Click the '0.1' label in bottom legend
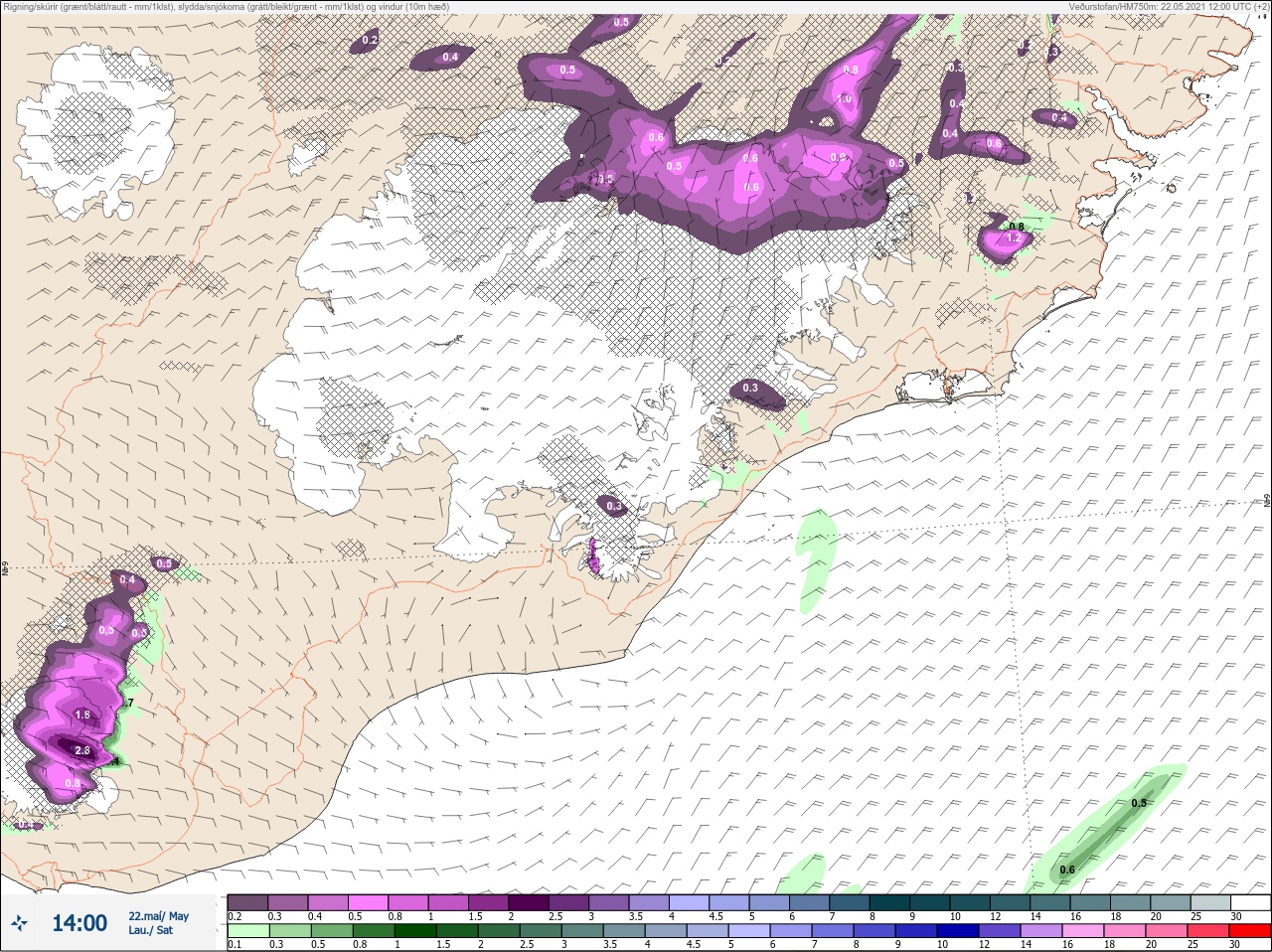Screen dimensions: 1272x952 click(x=235, y=944)
